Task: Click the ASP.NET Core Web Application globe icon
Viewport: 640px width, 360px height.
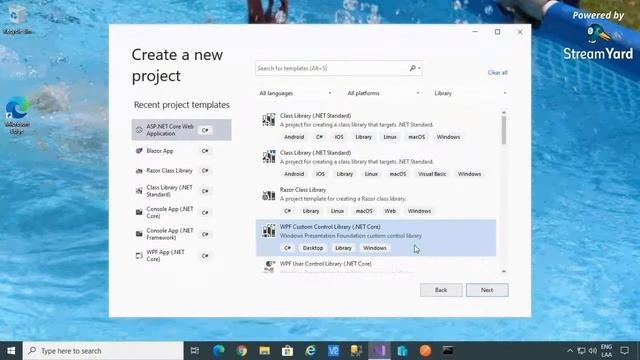Action: pyautogui.click(x=139, y=130)
